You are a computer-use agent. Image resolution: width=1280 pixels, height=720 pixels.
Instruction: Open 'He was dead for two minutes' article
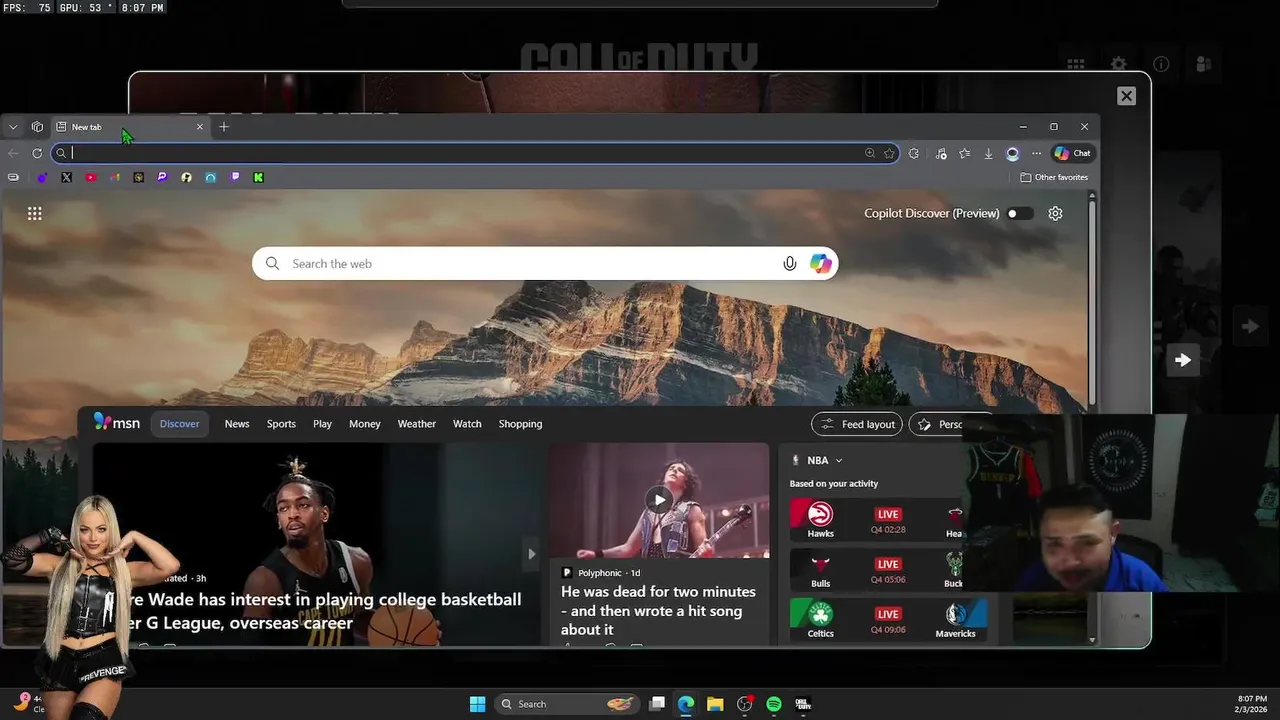click(659, 610)
